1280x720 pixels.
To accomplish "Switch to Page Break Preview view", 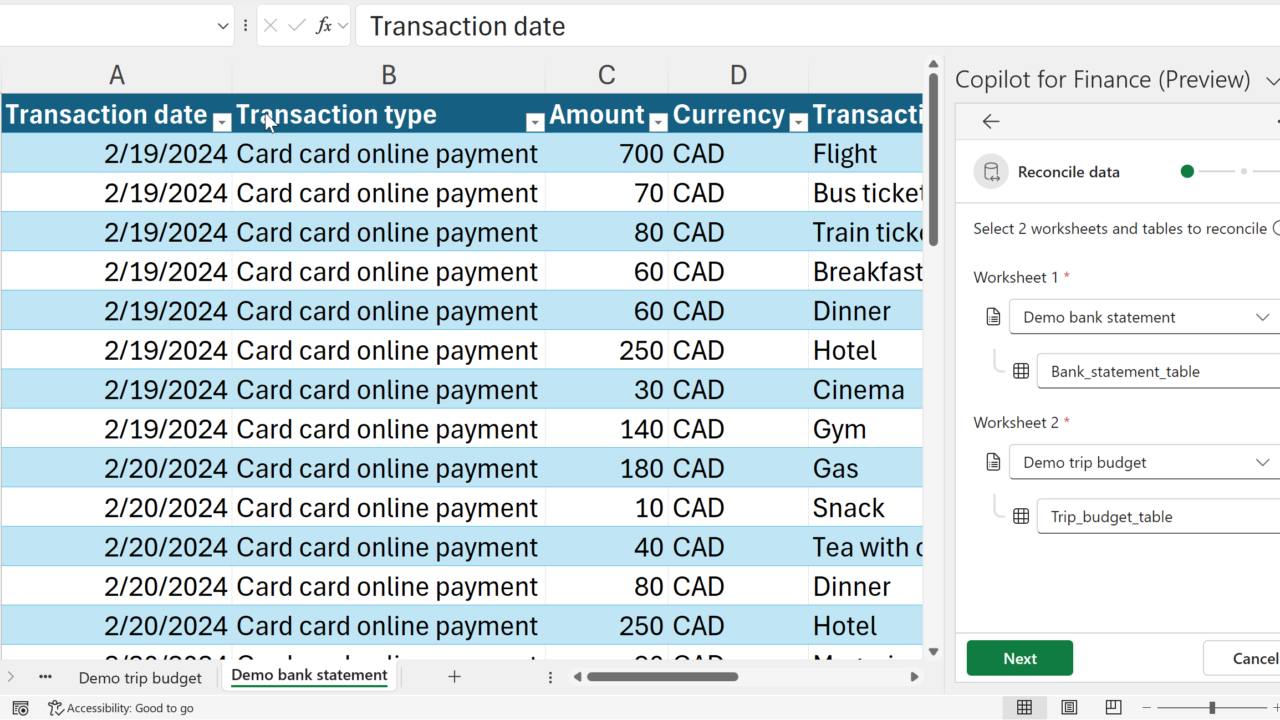I will [x=1113, y=708].
